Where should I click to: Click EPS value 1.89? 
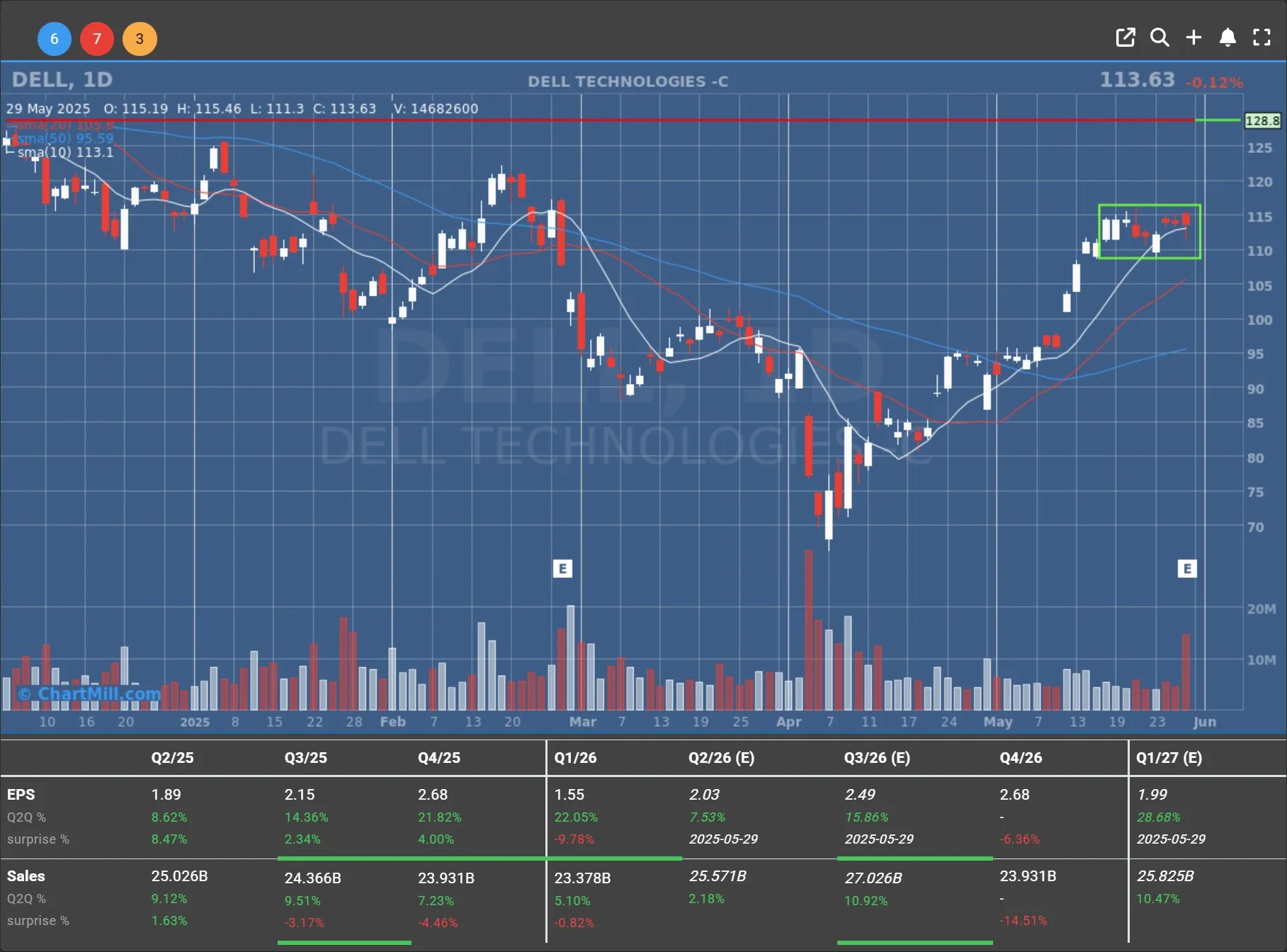[166, 795]
